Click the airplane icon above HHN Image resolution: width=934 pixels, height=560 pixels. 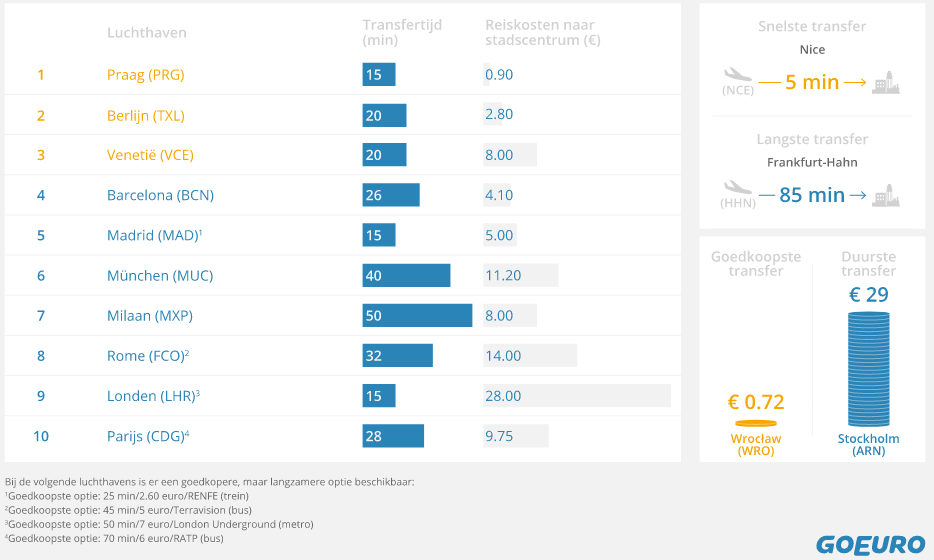[737, 187]
